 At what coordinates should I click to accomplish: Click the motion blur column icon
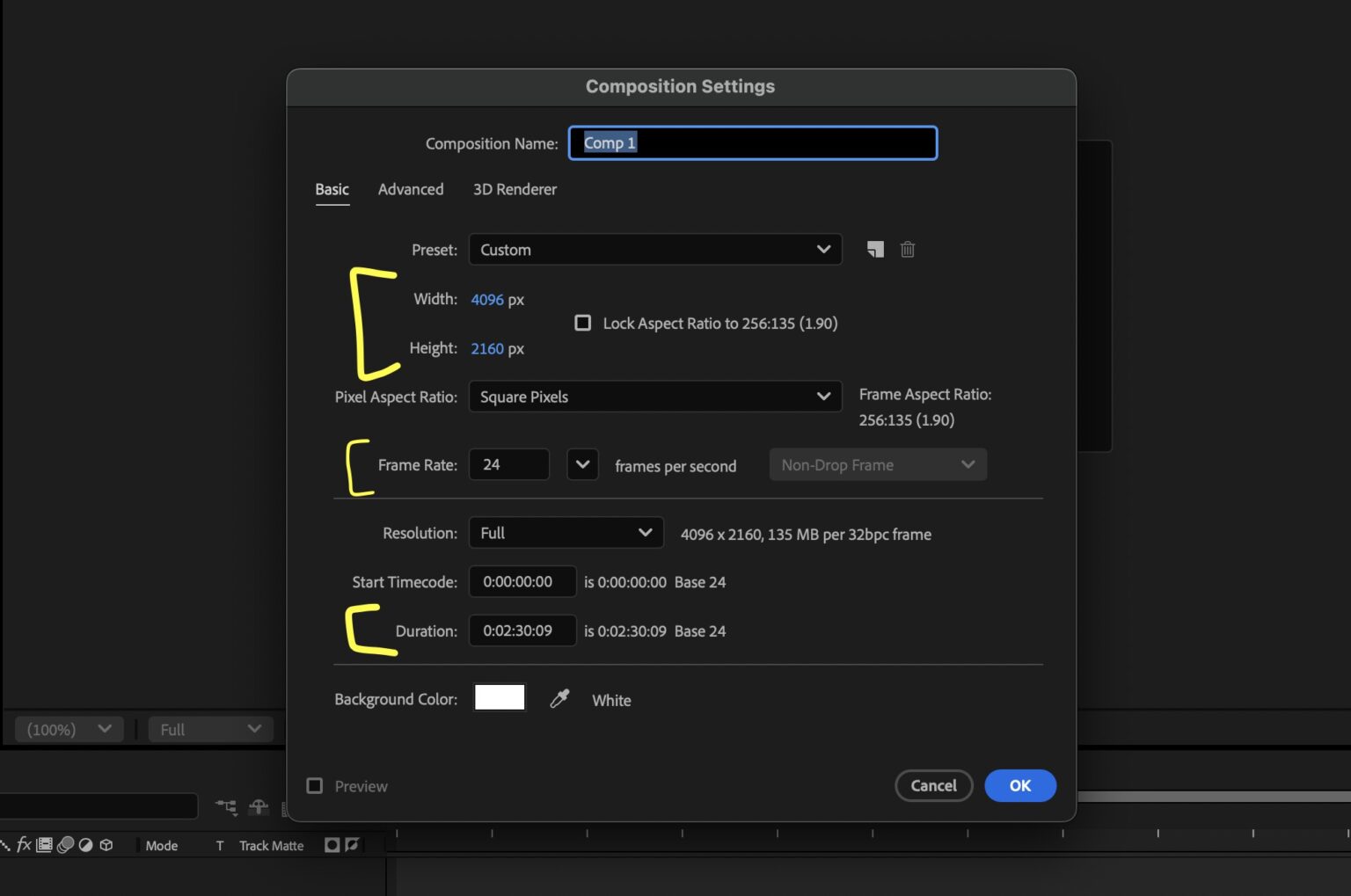pyautogui.click(x=65, y=845)
